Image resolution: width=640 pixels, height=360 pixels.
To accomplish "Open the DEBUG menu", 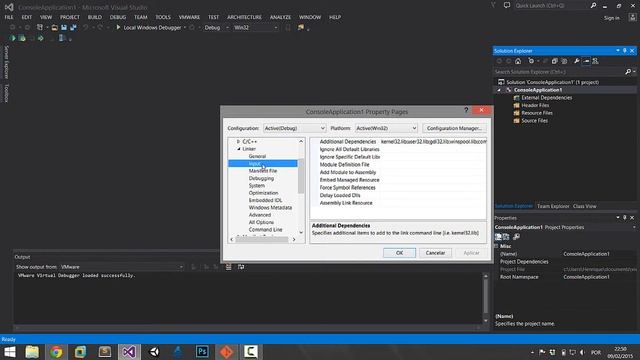I will (118, 17).
